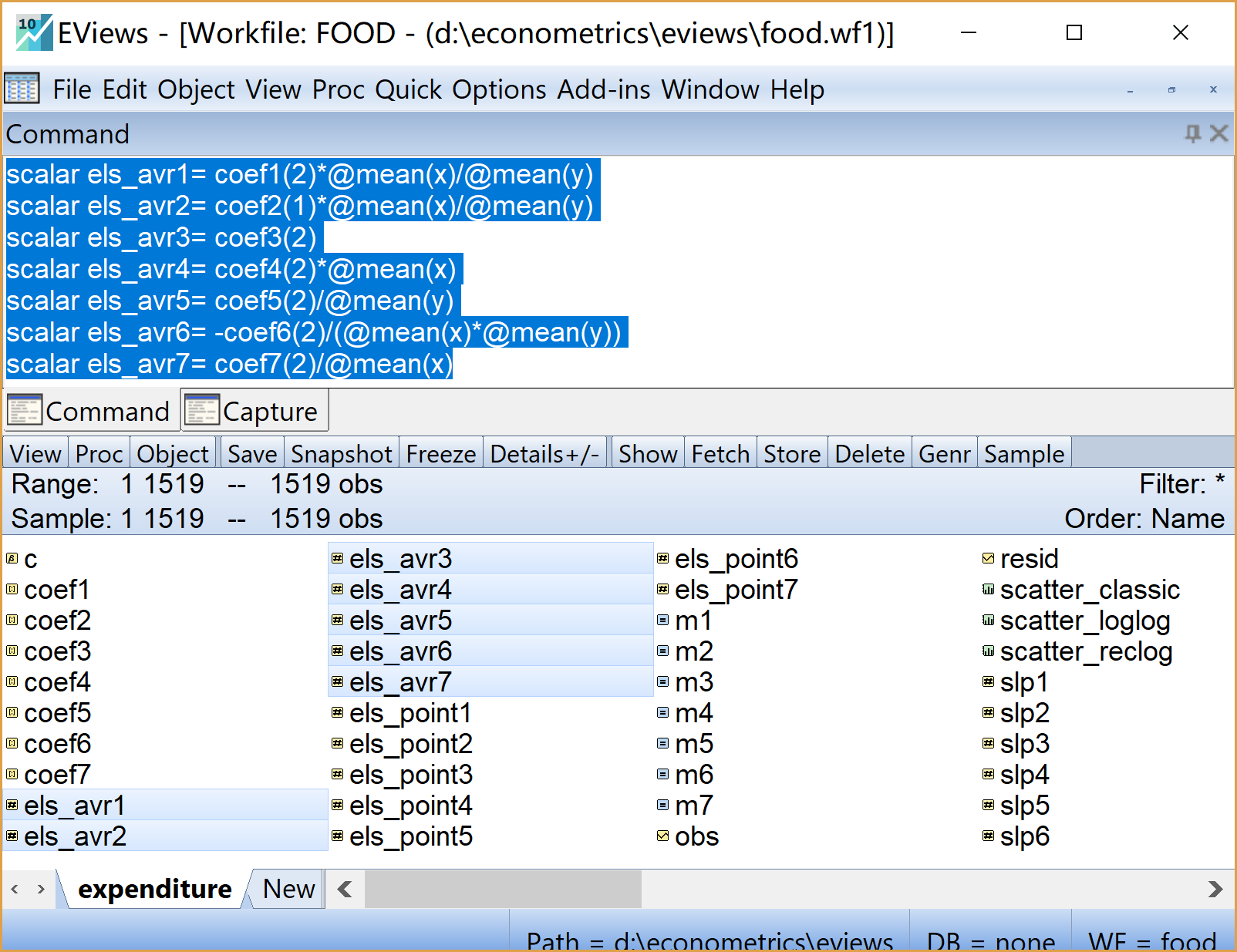The image size is (1237, 952).
Task: Open the Quick menu
Action: (409, 89)
